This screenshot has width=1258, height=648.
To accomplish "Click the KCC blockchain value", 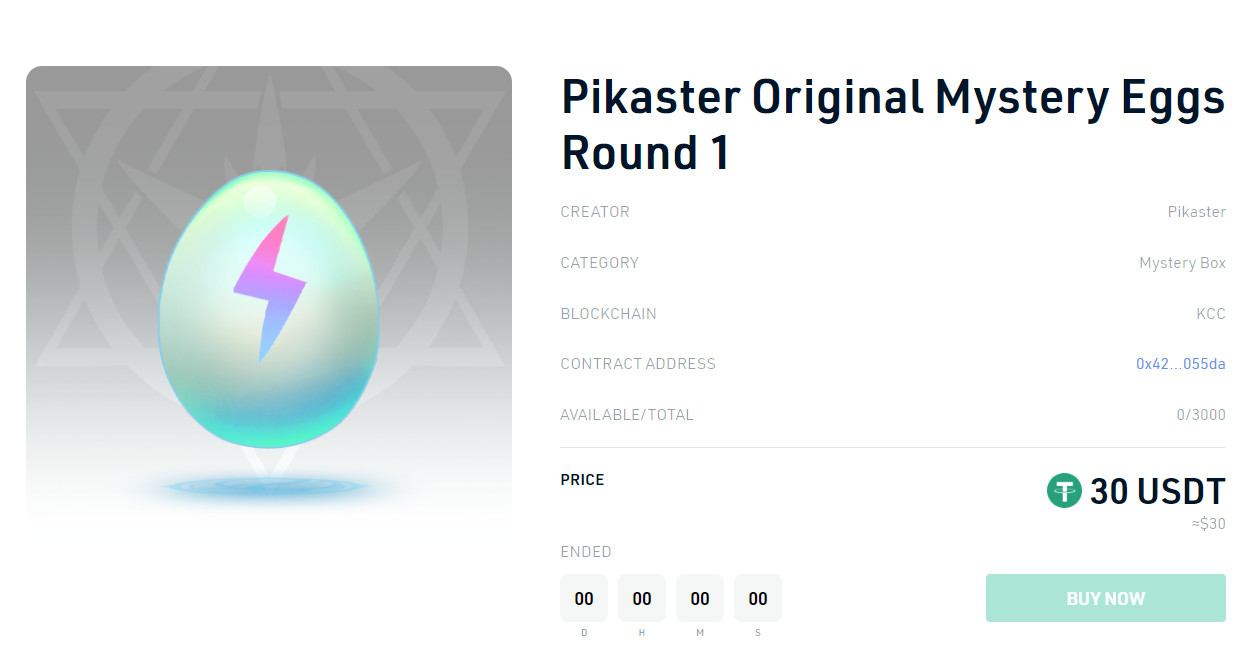I will pyautogui.click(x=1211, y=314).
